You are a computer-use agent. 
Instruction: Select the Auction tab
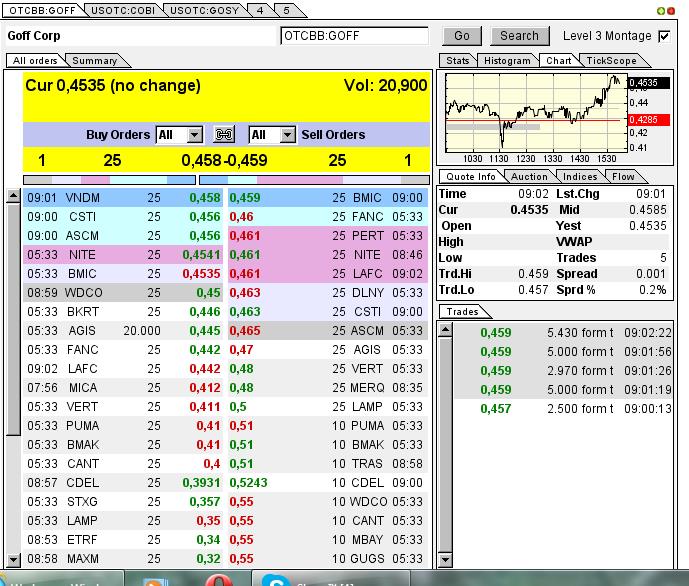[x=529, y=177]
